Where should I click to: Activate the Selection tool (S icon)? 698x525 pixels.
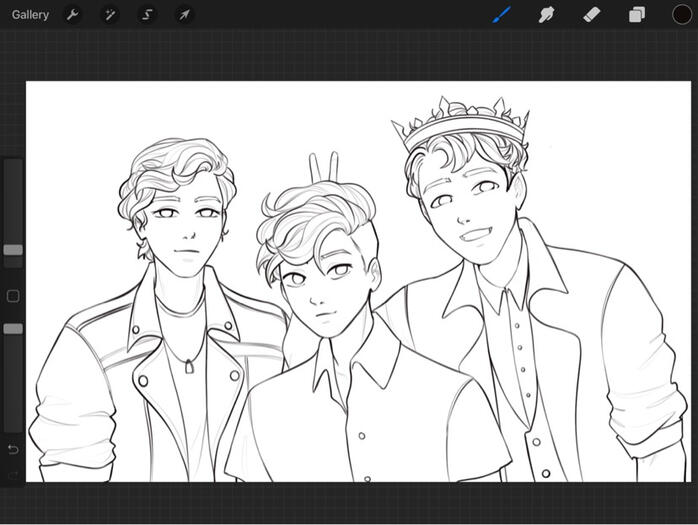pos(147,15)
